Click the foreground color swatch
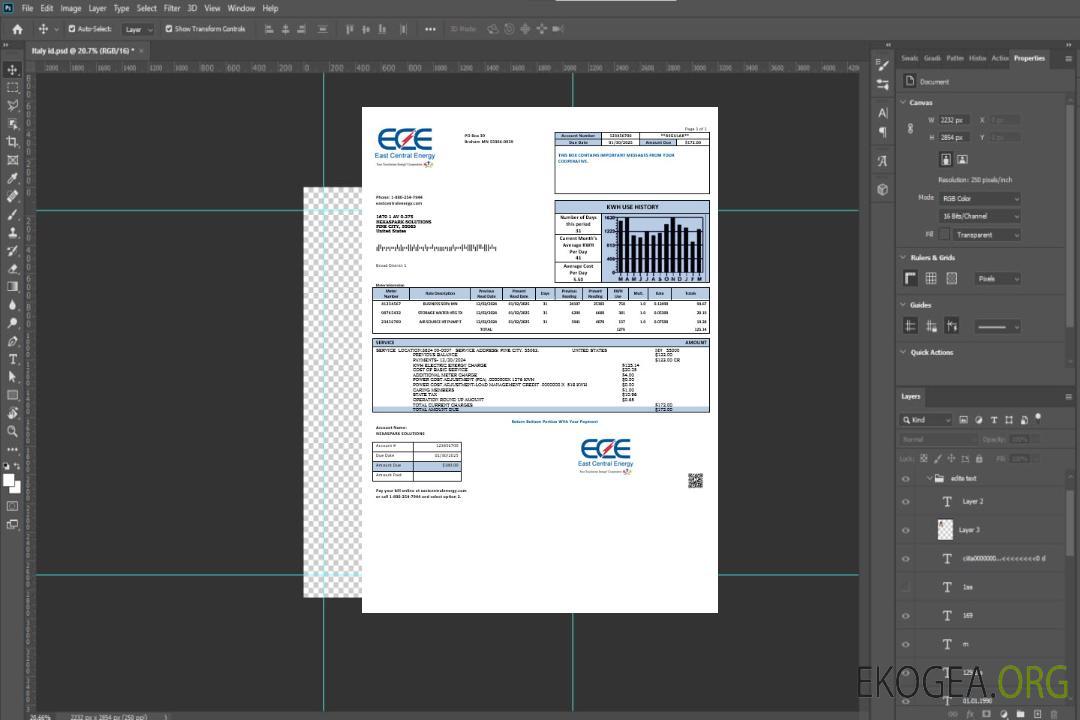This screenshot has height=720, width=1080. click(9, 481)
